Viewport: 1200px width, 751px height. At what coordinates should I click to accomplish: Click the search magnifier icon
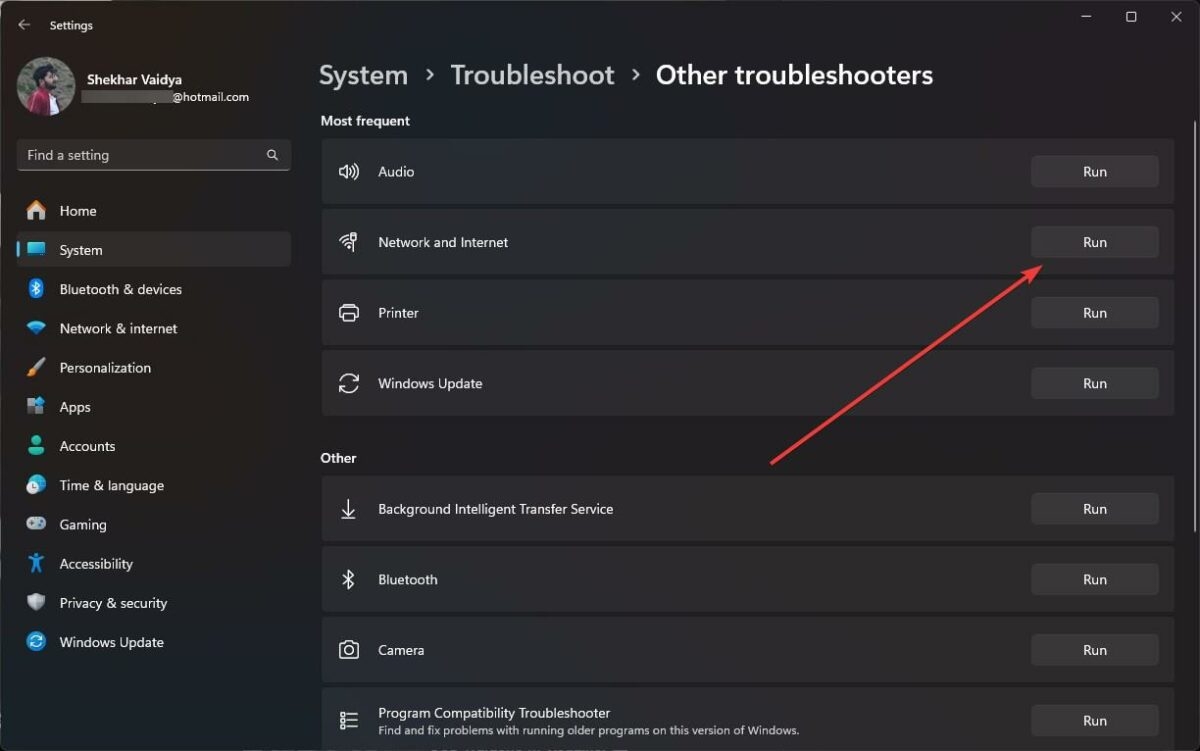pos(272,155)
